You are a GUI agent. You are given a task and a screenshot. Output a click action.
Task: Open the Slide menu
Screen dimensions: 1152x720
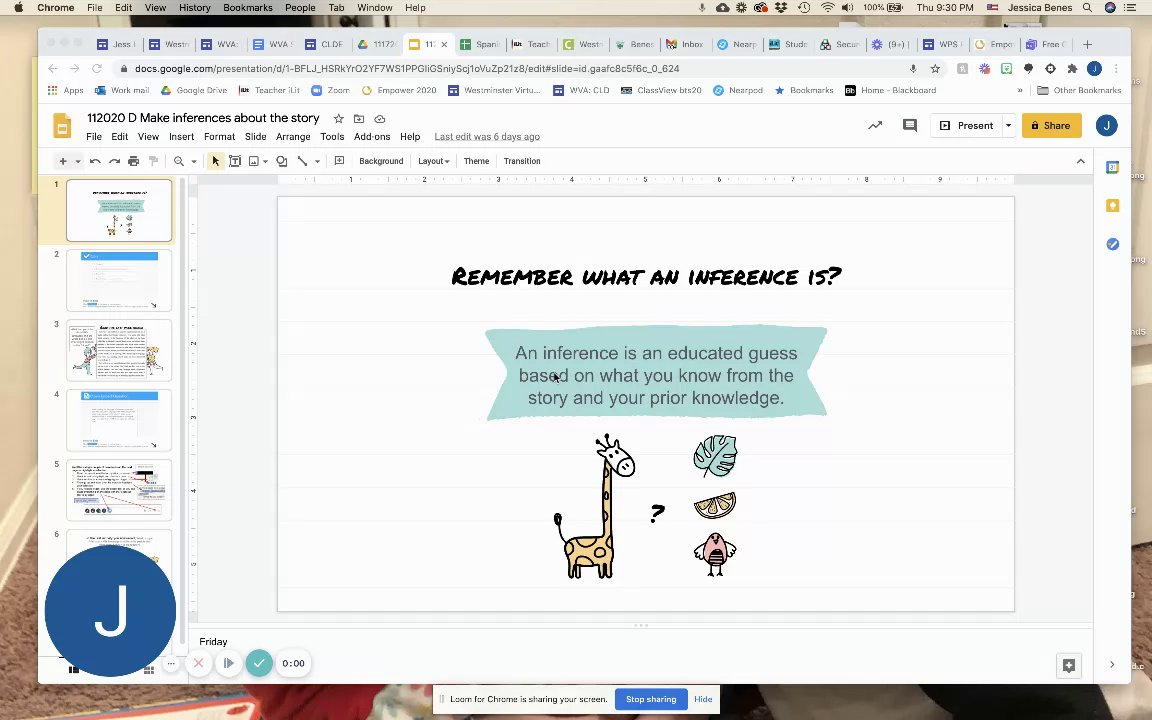tap(255, 137)
